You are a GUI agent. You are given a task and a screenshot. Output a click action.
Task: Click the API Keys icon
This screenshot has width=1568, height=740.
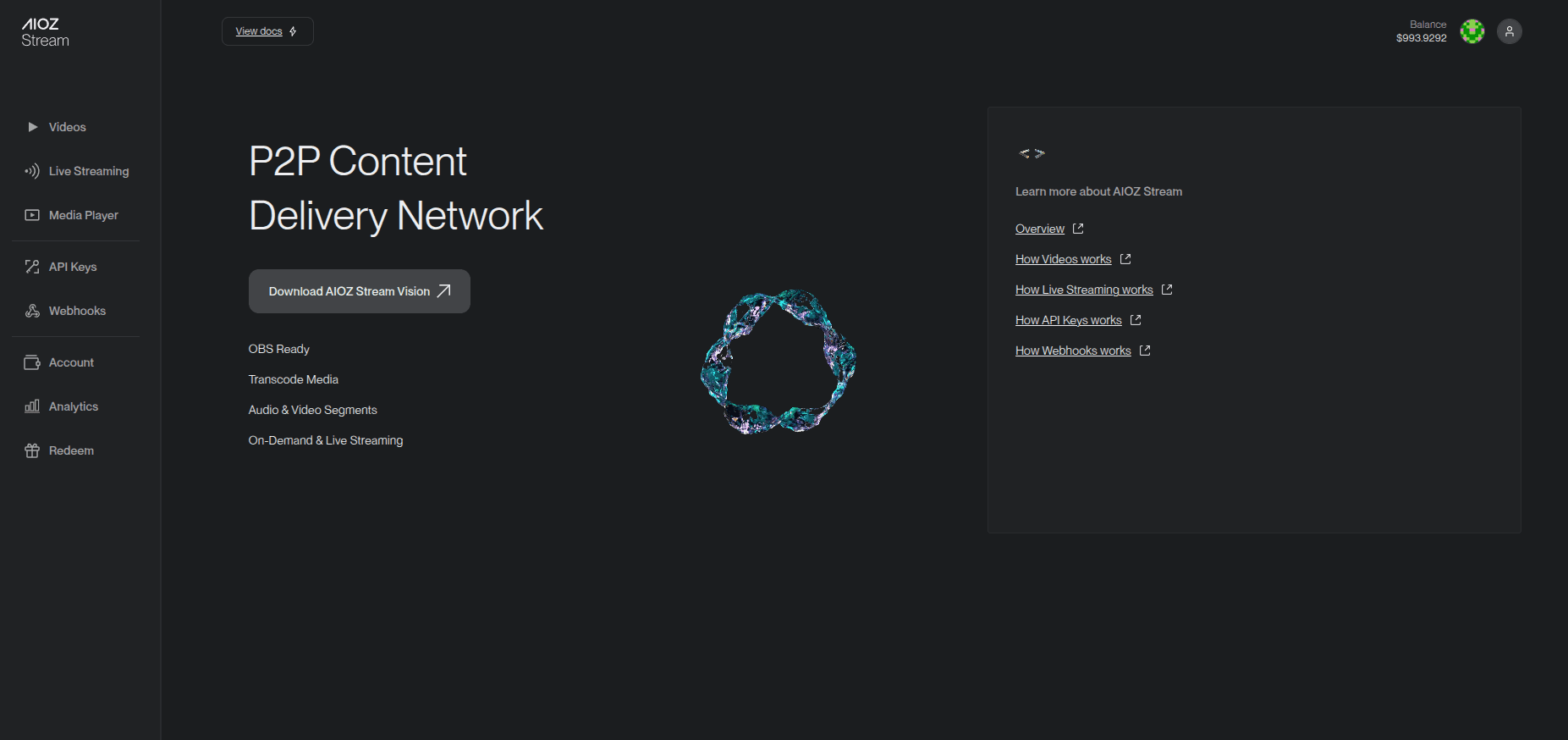click(32, 267)
